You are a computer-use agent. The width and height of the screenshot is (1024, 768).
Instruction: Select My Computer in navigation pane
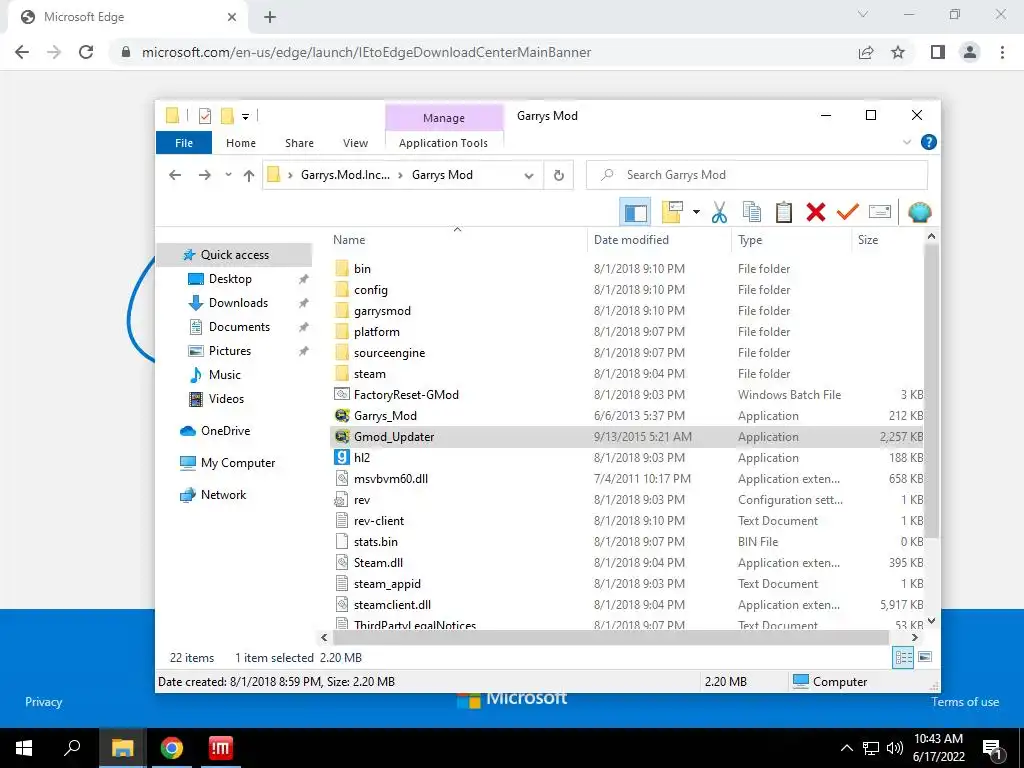(x=238, y=463)
